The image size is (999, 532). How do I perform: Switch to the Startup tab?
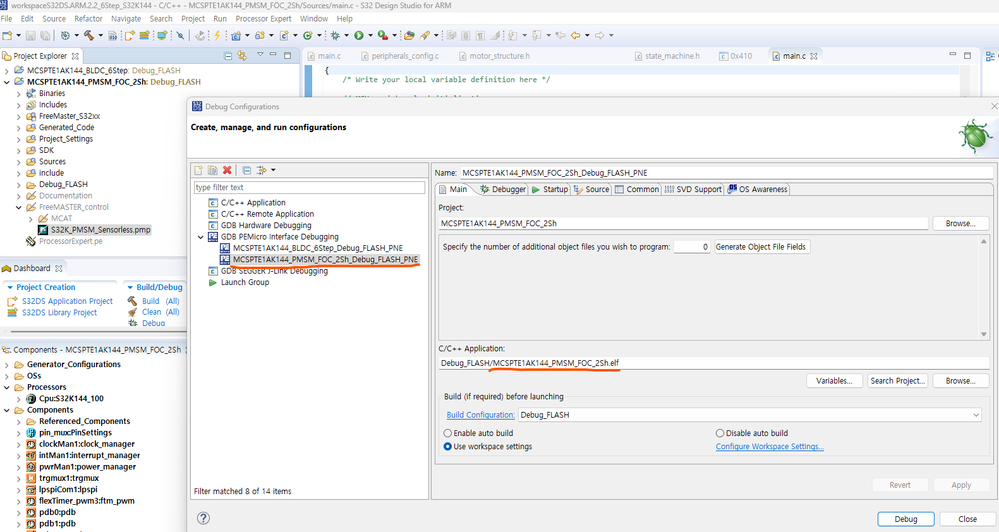(549, 189)
